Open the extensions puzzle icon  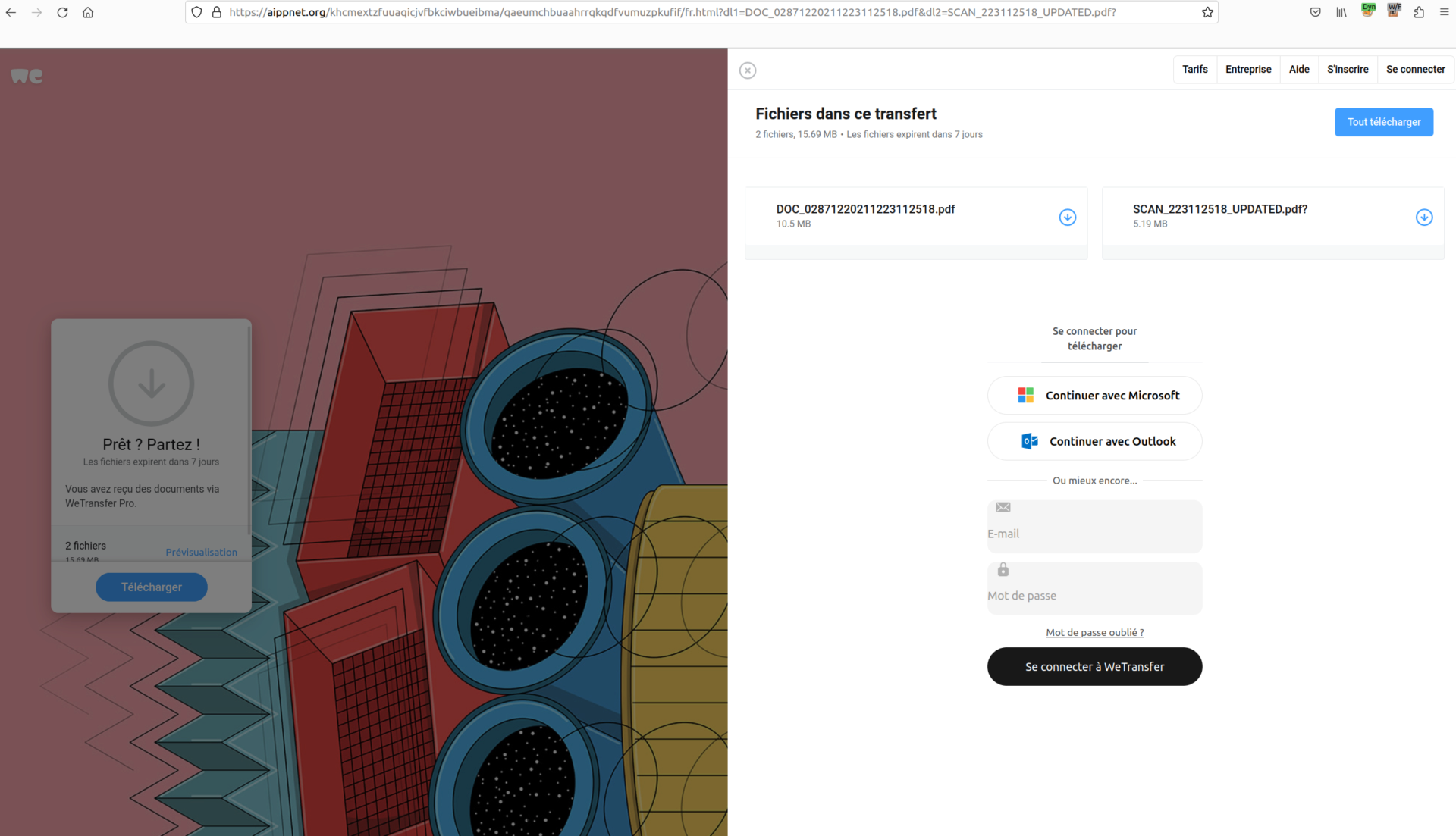click(1418, 12)
